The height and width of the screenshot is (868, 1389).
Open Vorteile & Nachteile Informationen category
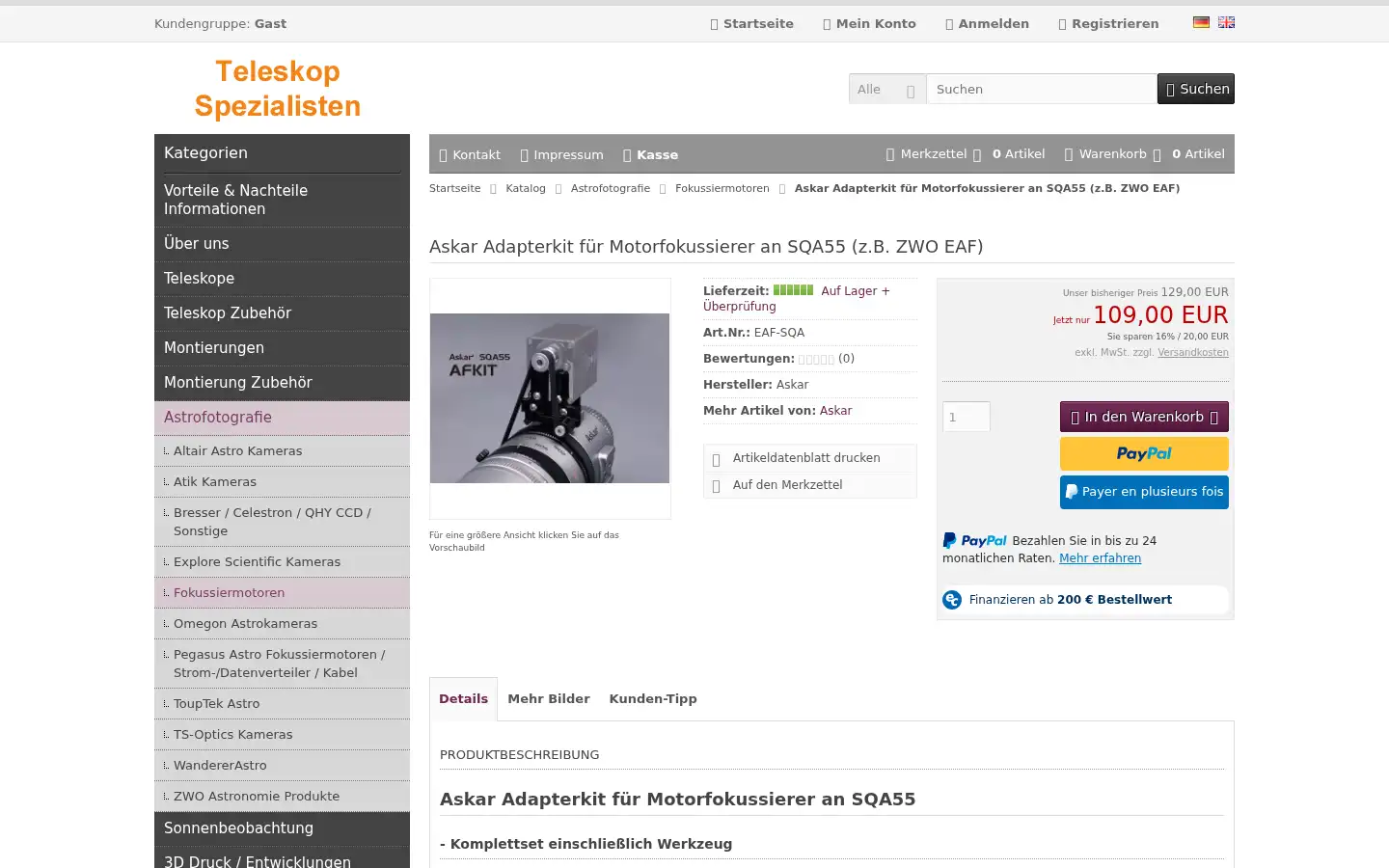282,200
